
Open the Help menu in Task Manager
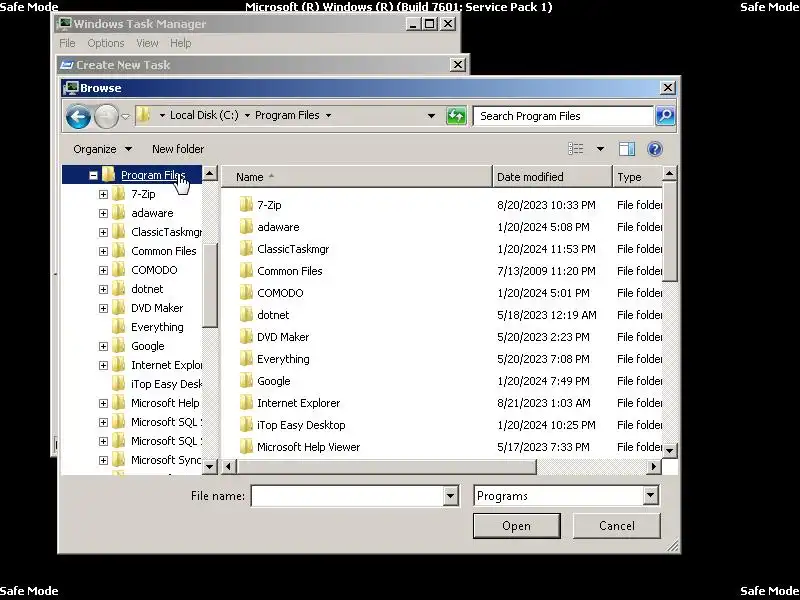pos(181,43)
